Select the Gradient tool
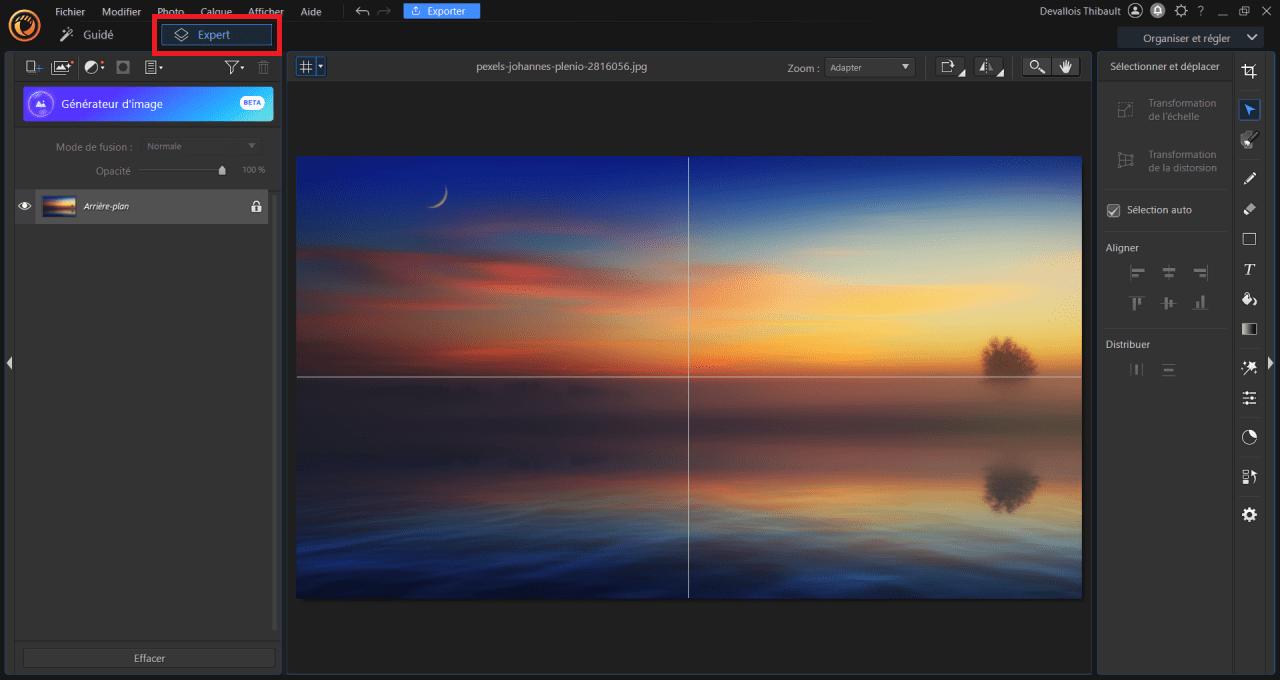The width and height of the screenshot is (1280, 680). click(x=1249, y=329)
